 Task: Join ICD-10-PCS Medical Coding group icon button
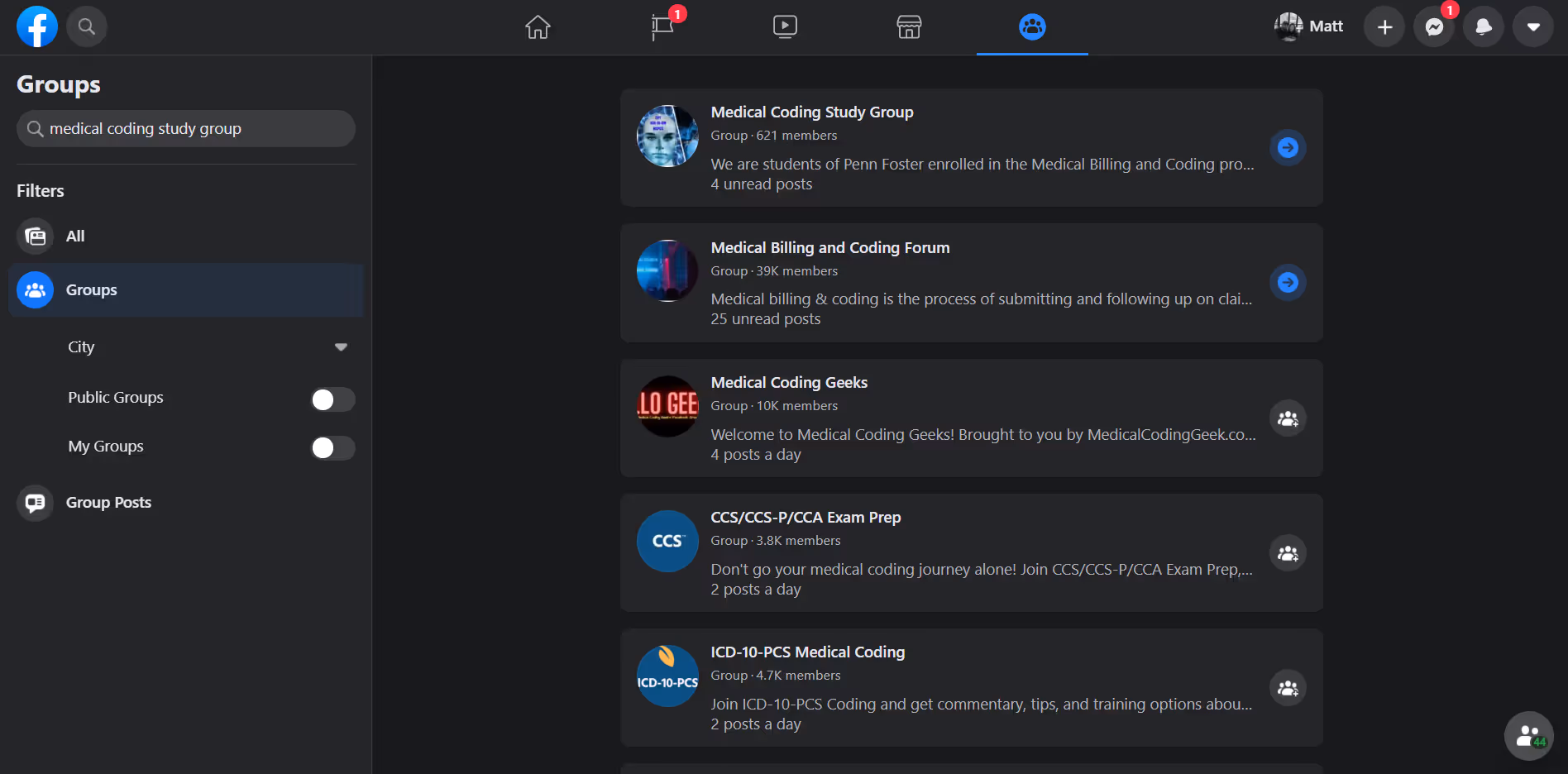(x=1288, y=688)
